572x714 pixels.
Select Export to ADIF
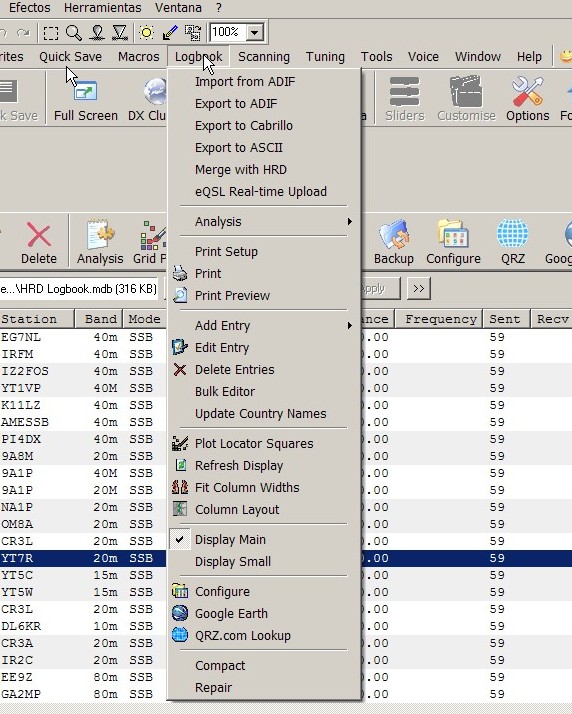[x=264, y=103]
